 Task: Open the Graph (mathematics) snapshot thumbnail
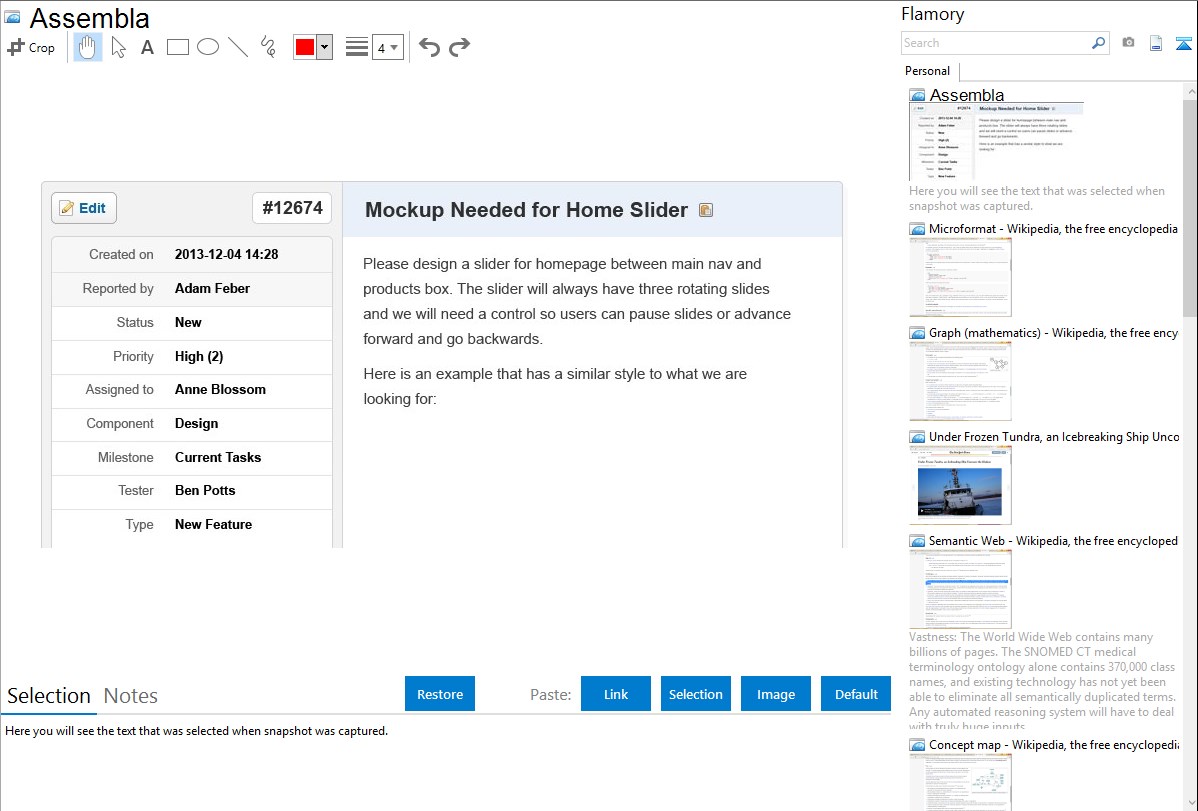pos(960,381)
